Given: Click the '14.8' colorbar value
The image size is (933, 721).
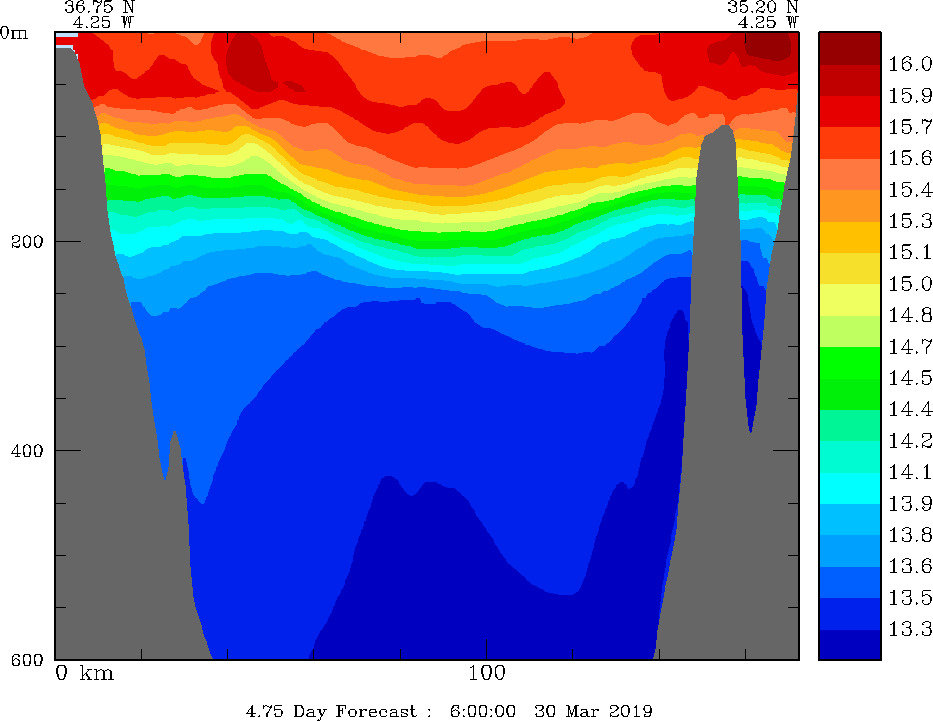Looking at the screenshot, I should (910, 315).
